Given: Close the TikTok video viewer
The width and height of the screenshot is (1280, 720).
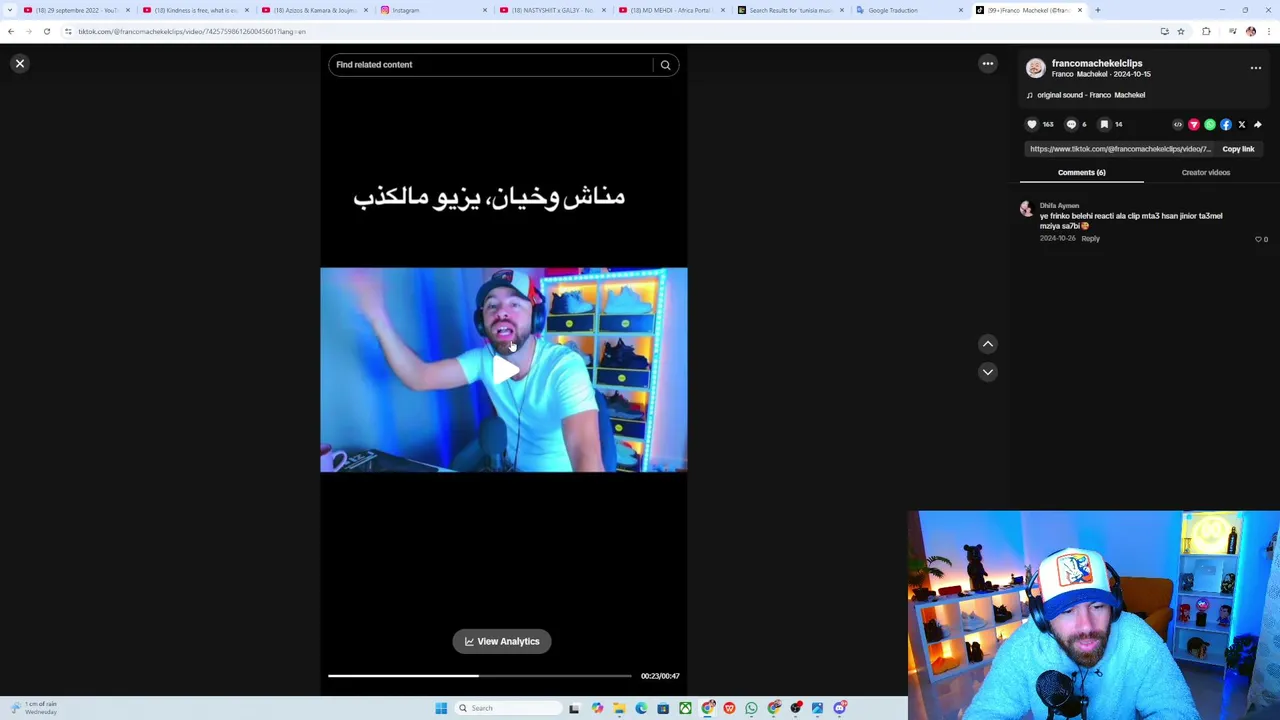Looking at the screenshot, I should (x=19, y=64).
